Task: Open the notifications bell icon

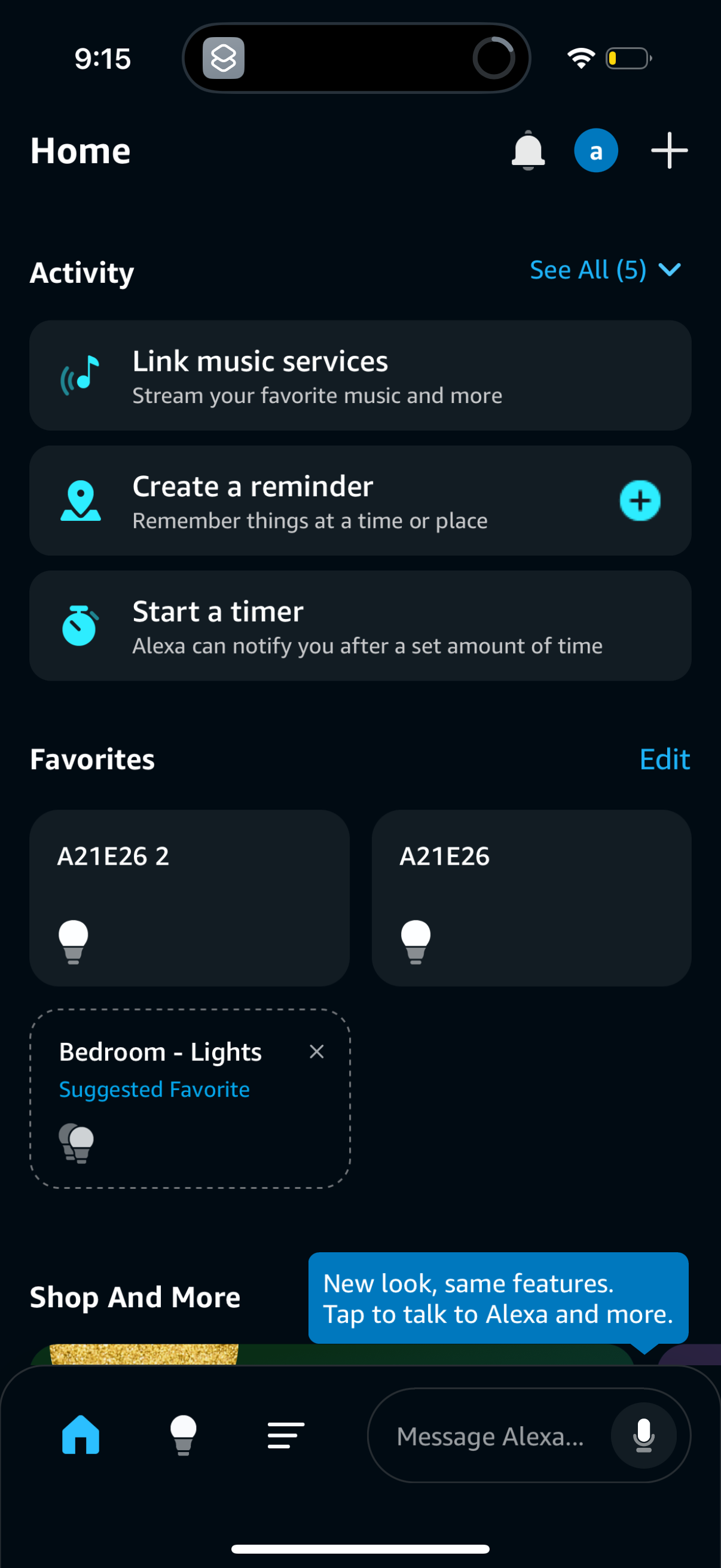Action: click(x=527, y=150)
